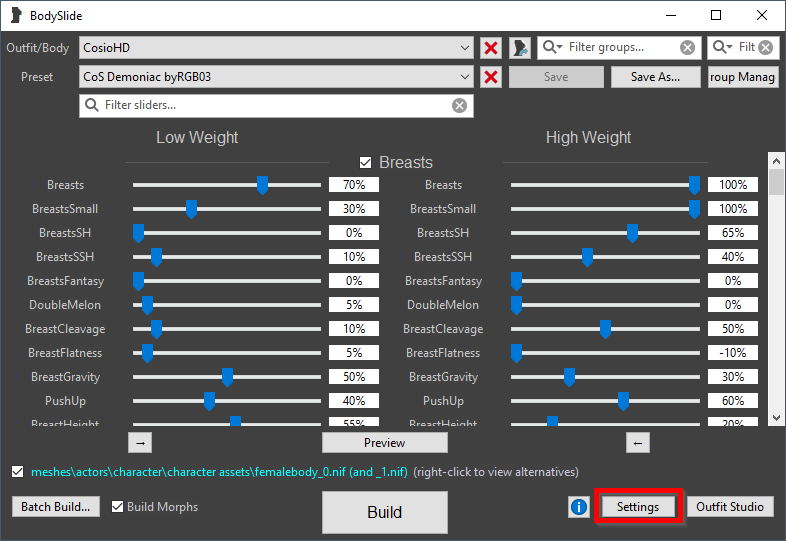Clear the outfit filter field
The width and height of the screenshot is (786, 541).
(x=765, y=48)
